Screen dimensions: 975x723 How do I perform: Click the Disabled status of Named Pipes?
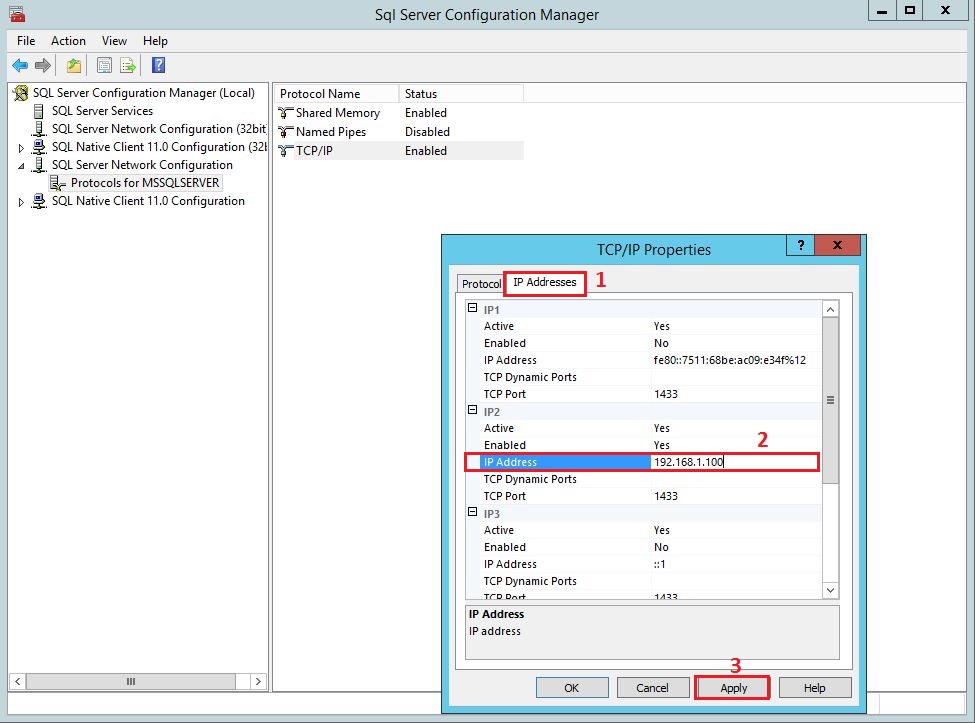pyautogui.click(x=427, y=132)
